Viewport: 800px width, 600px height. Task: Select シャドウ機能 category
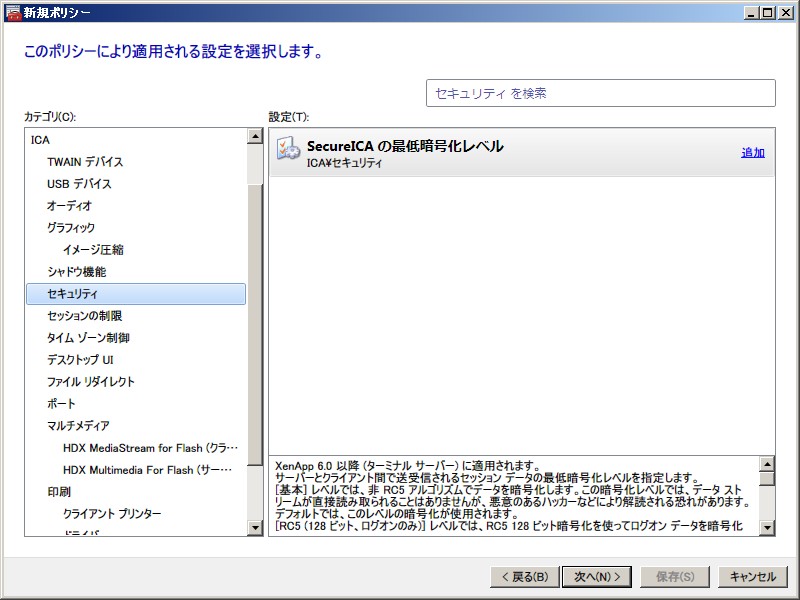[76, 272]
